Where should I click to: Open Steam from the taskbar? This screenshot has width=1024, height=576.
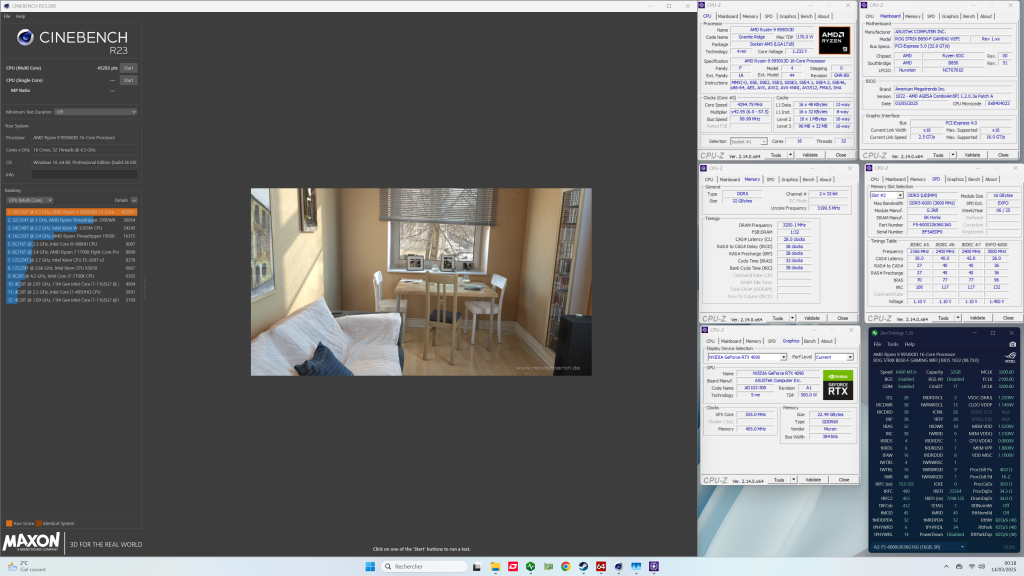tap(583, 566)
